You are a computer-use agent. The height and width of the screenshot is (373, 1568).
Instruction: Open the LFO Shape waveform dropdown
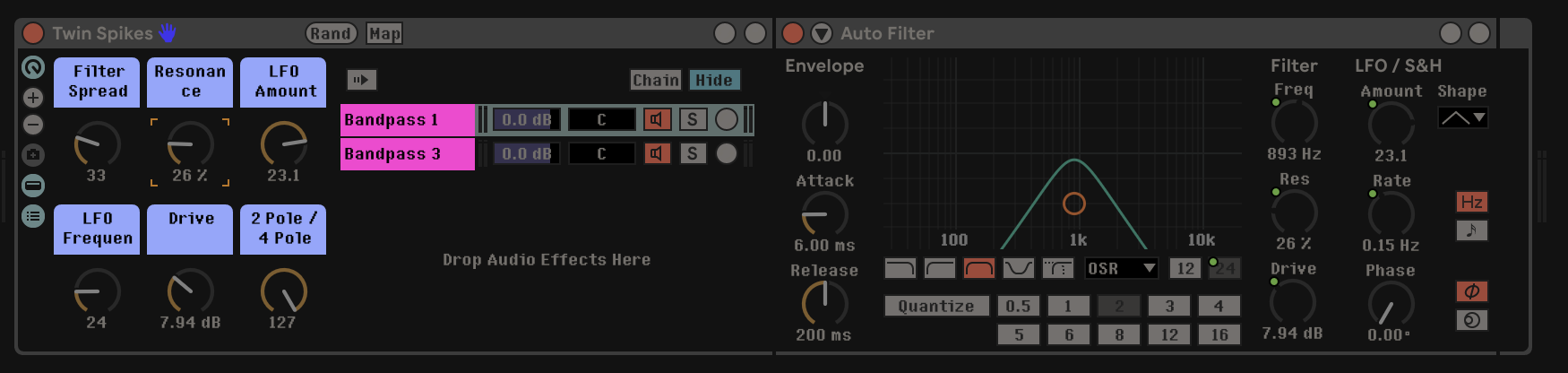(1462, 117)
